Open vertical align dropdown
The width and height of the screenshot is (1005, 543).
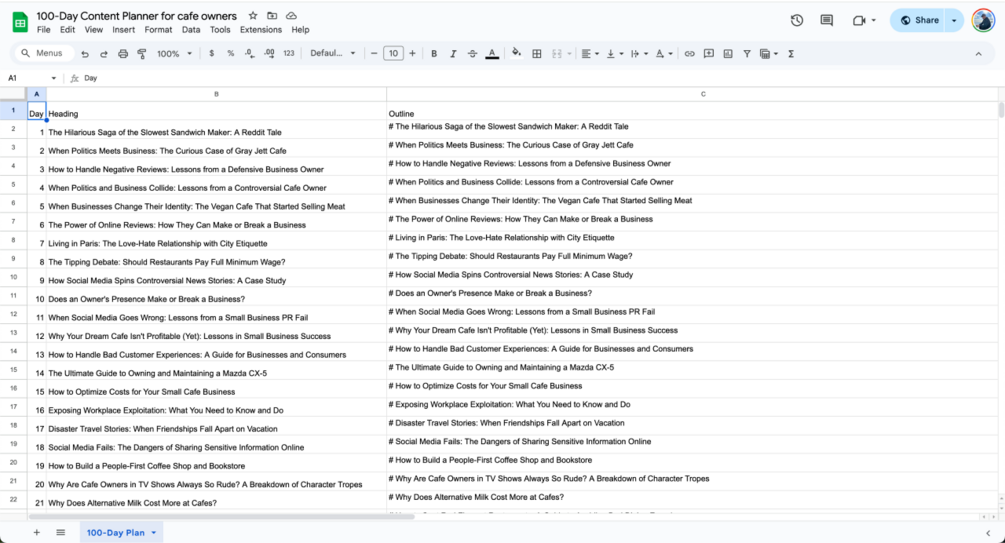pos(615,54)
